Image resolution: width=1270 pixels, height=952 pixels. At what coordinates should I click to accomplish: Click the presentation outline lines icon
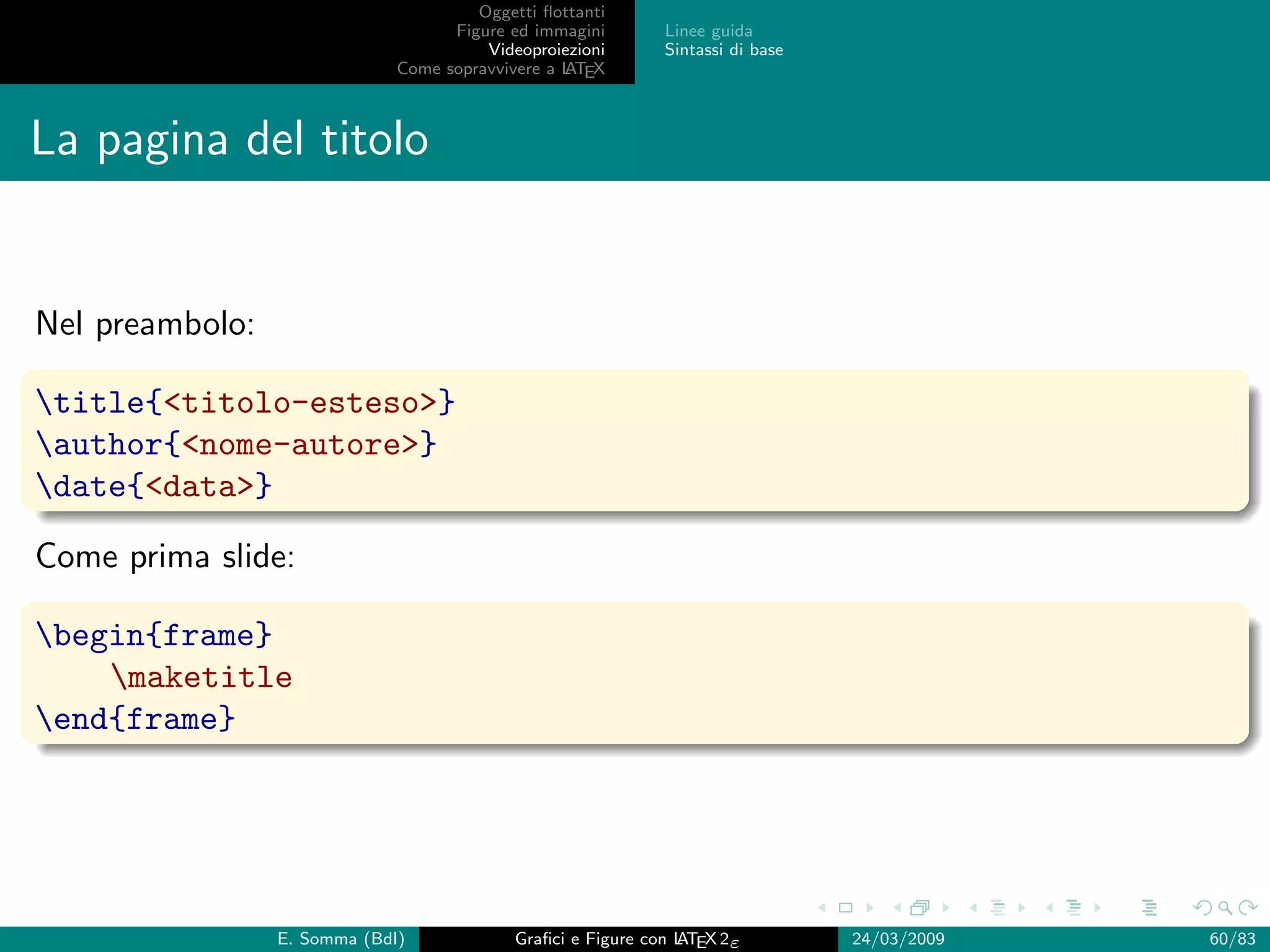[x=1149, y=908]
